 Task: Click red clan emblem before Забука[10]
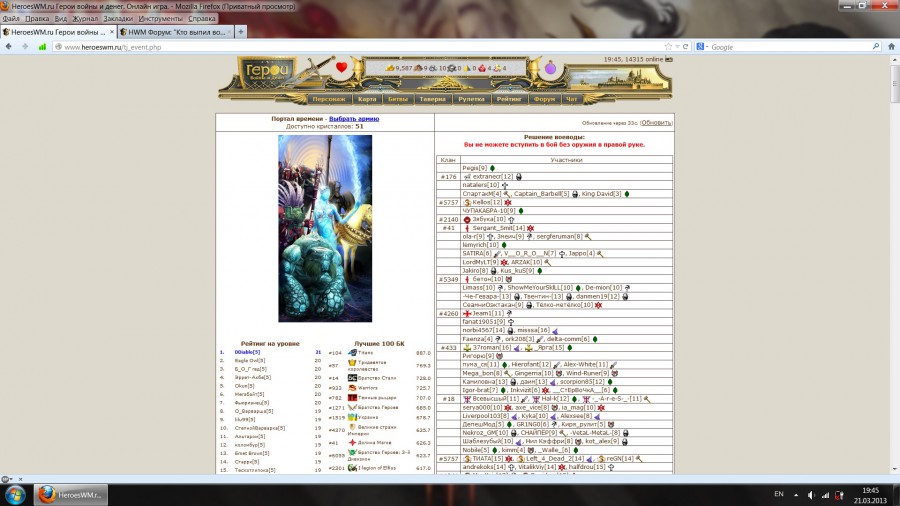click(x=467, y=220)
